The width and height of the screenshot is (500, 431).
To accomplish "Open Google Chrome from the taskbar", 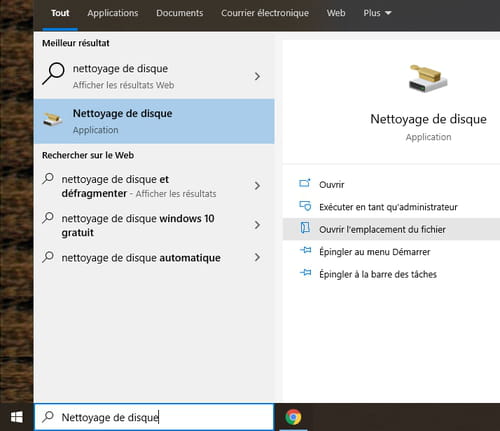I will 293,417.
